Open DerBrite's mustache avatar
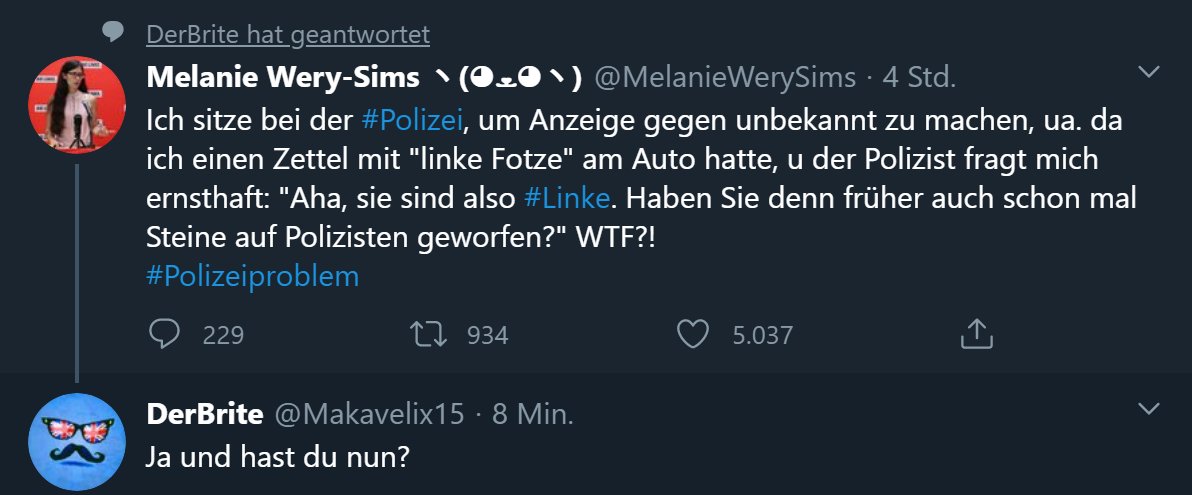1192x495 pixels. tap(77, 441)
